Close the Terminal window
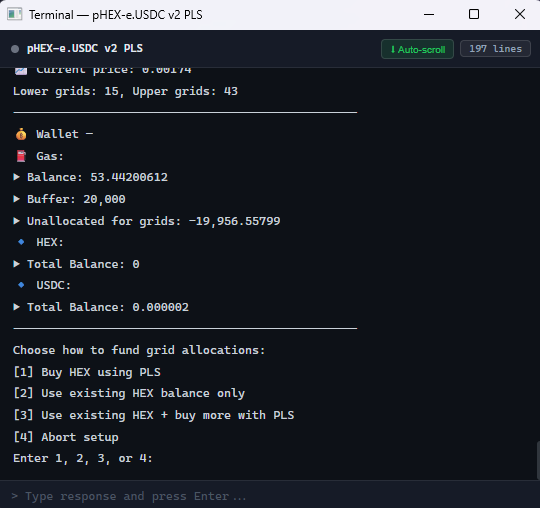 (x=520, y=14)
